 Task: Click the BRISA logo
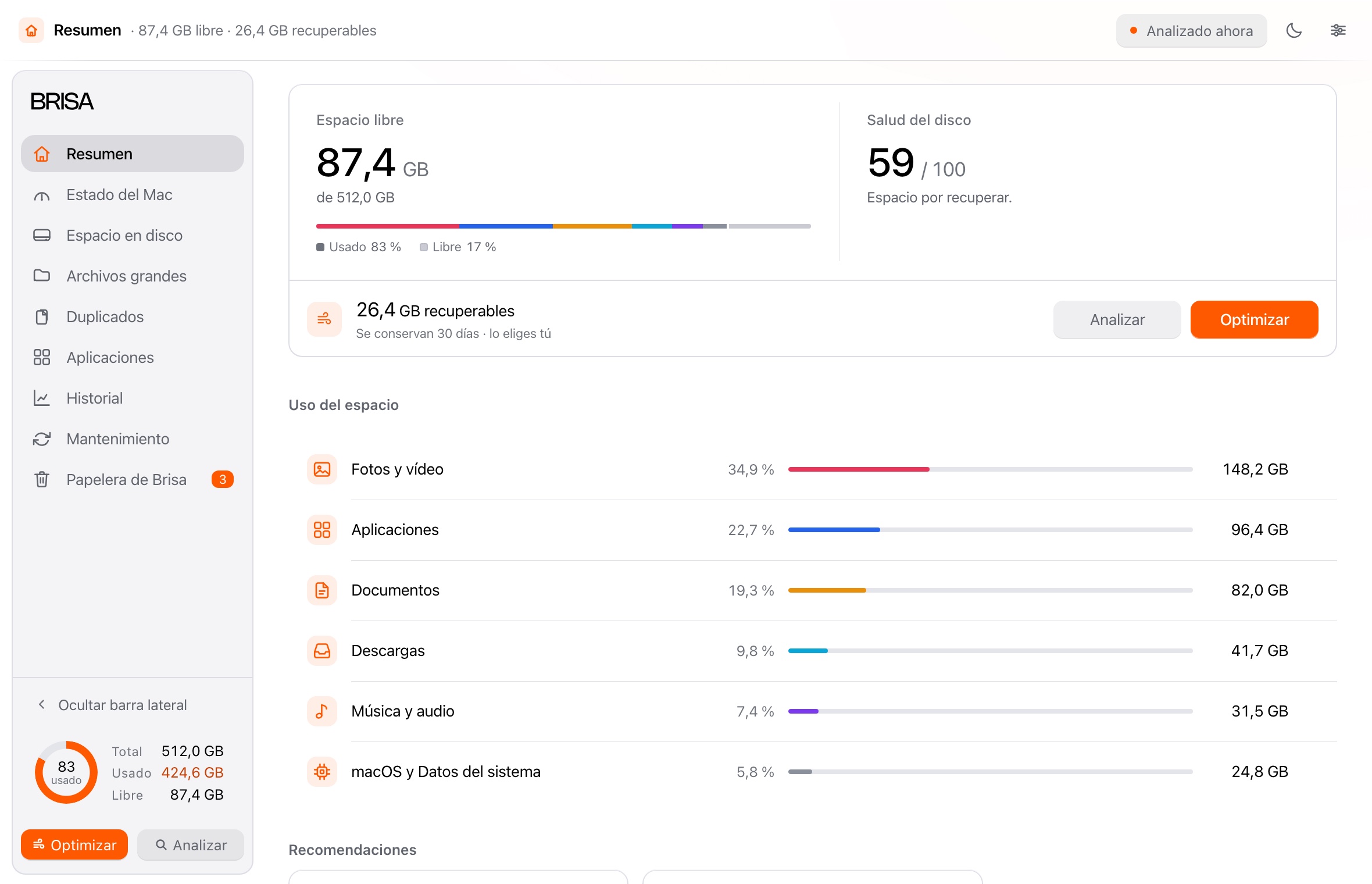pyautogui.click(x=62, y=102)
